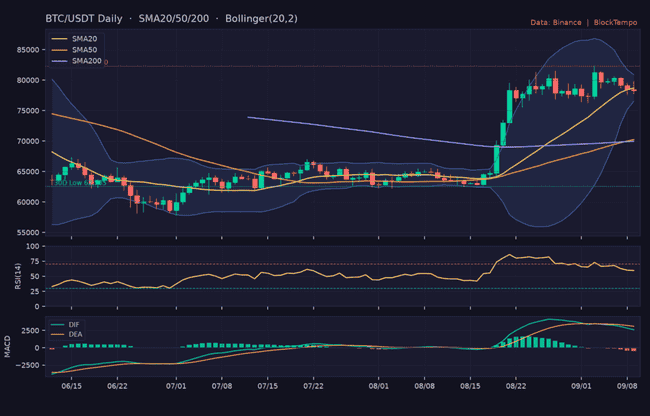Click the 50 label on RSI axis
This screenshot has height=416, width=650.
click(35, 276)
